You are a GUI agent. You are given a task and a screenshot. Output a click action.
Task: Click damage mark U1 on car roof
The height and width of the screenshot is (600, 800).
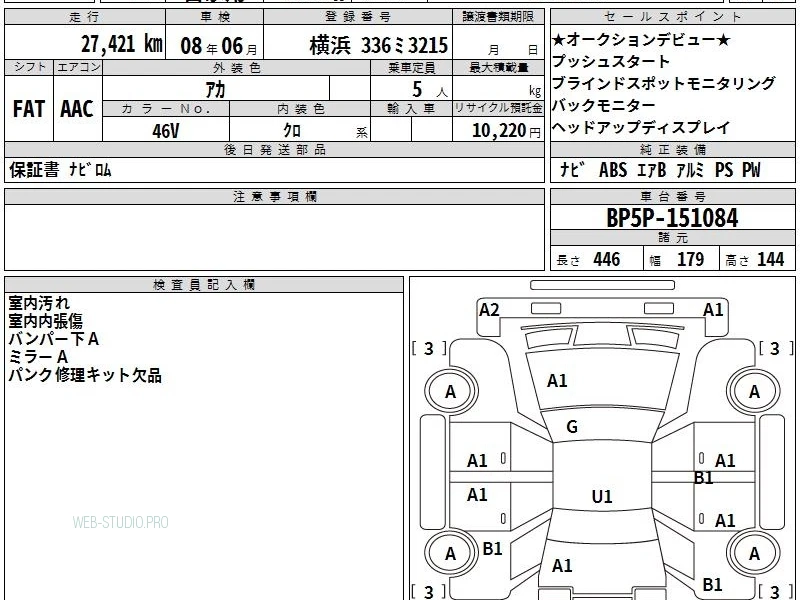pyautogui.click(x=602, y=496)
